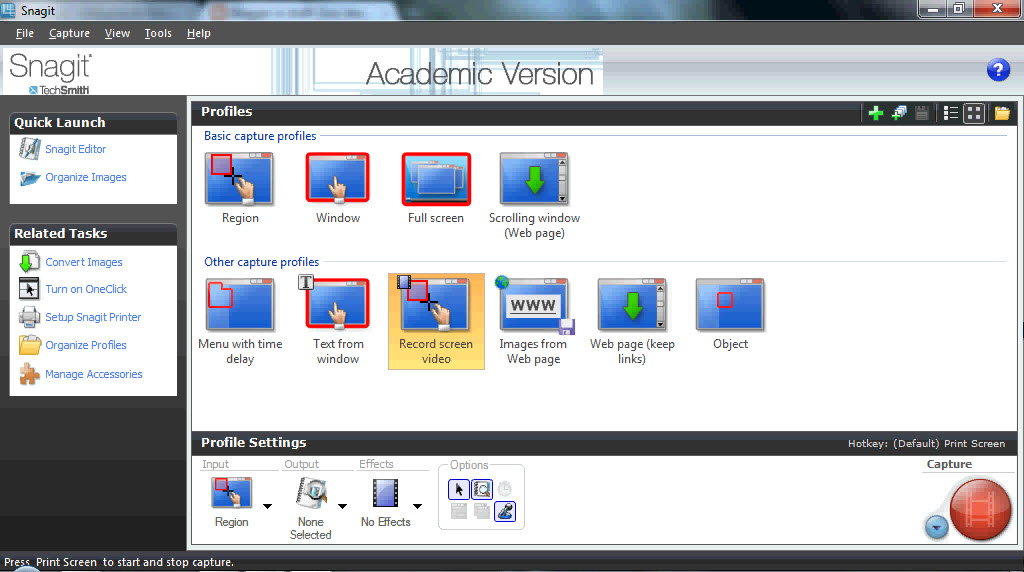1024x572 pixels.
Task: Open the capture mode blue arrow dropdown
Action: click(x=936, y=527)
